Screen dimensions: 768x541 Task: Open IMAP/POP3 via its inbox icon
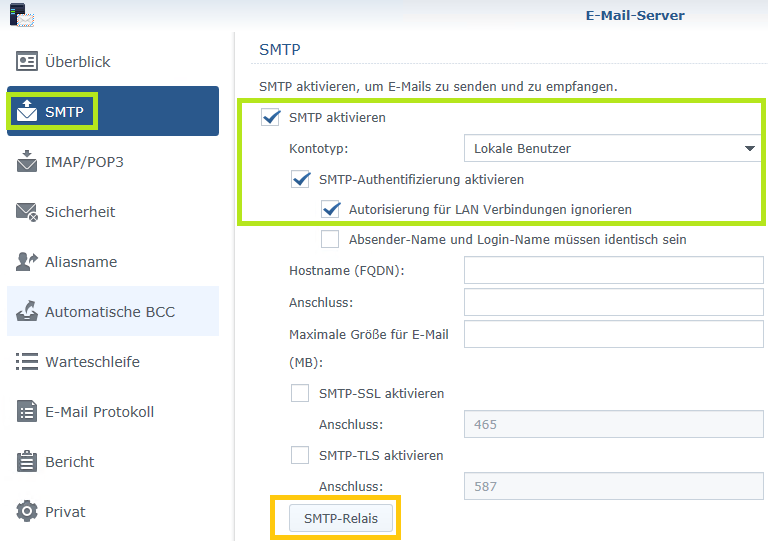pyautogui.click(x=27, y=162)
